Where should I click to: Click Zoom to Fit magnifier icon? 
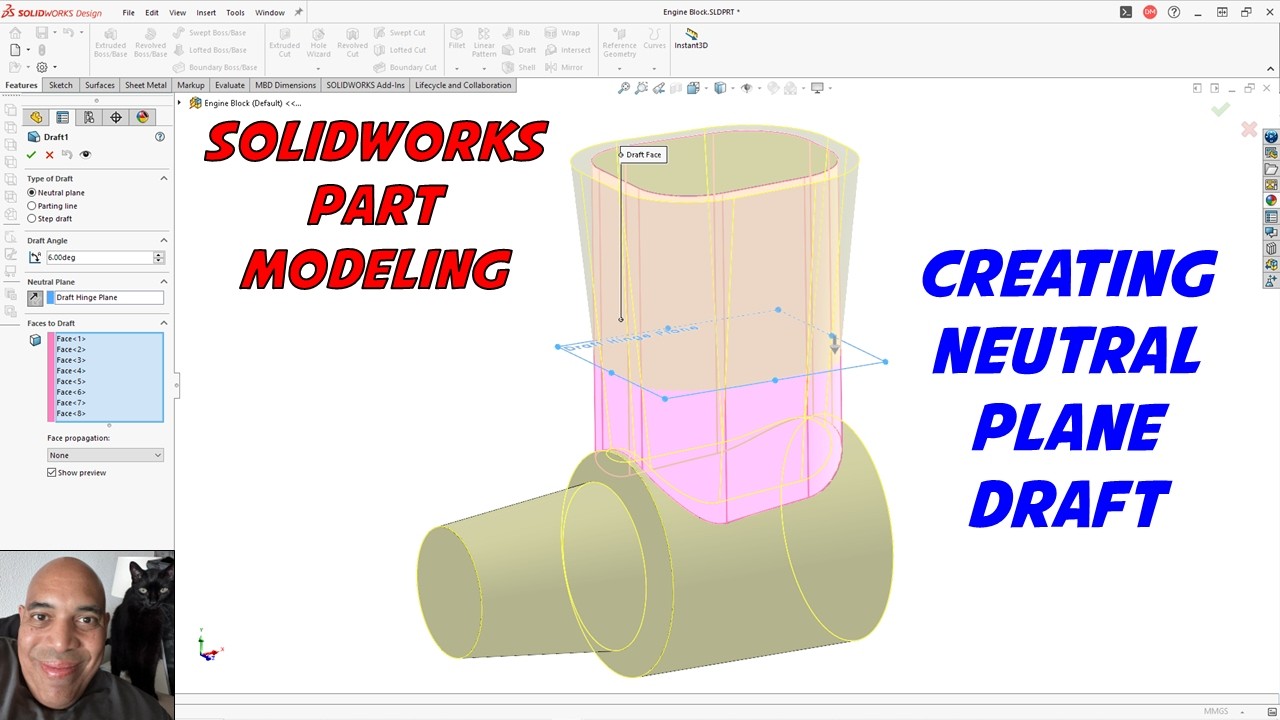click(x=624, y=88)
